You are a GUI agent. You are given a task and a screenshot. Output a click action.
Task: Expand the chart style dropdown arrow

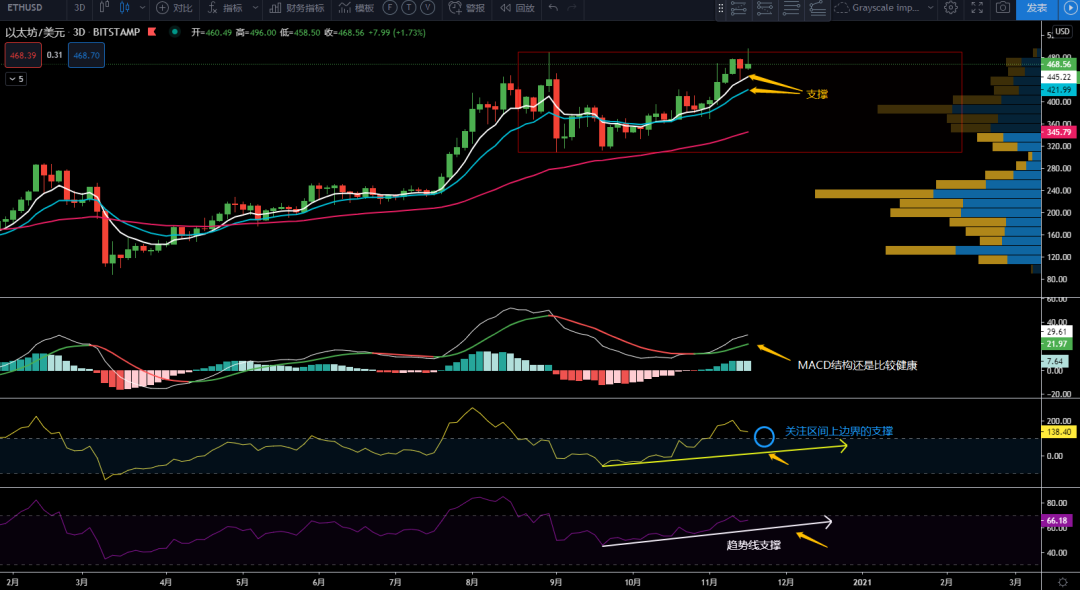pyautogui.click(x=142, y=9)
